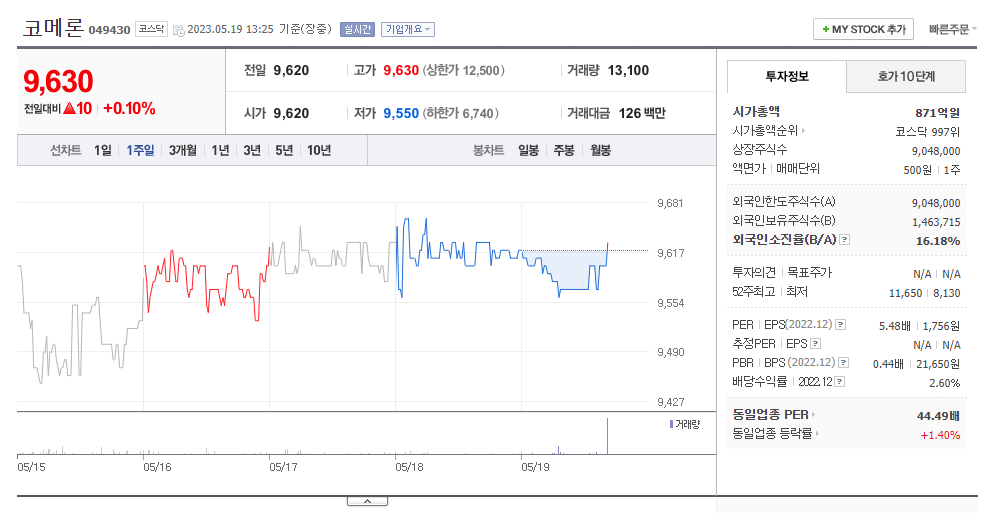Click the stock code 049430
Screen dimensions: 992x513
coord(109,30)
